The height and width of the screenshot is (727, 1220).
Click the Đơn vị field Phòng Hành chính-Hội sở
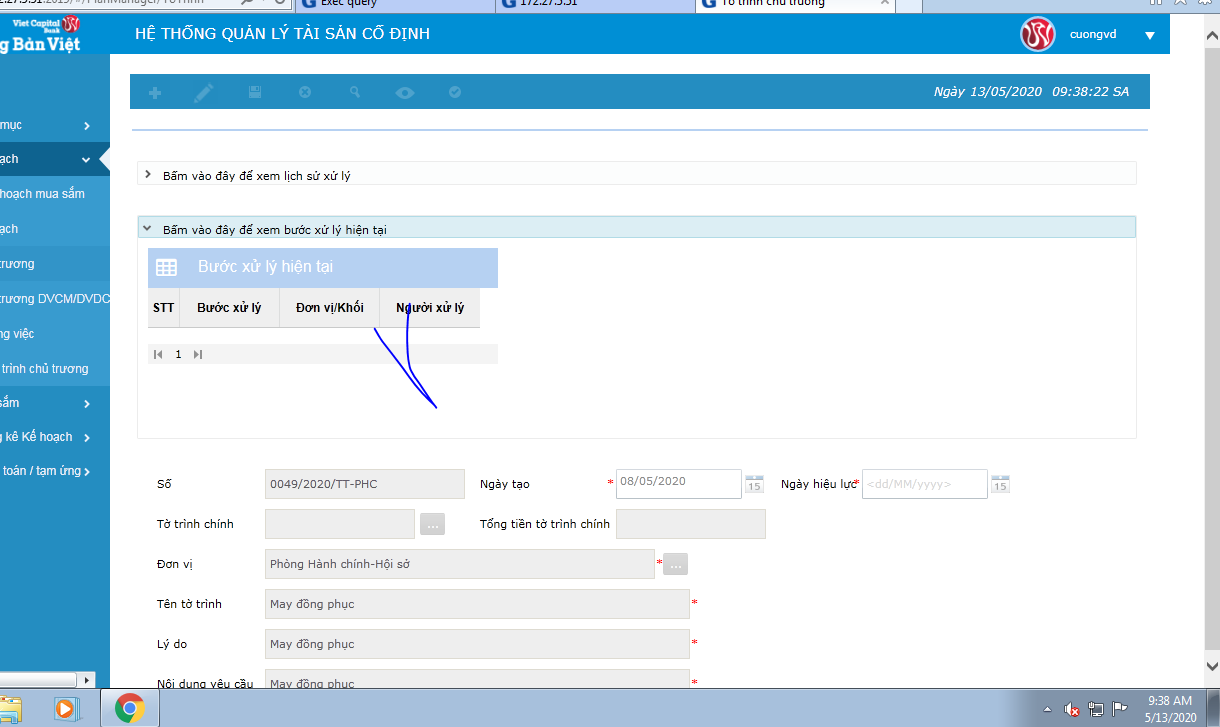tap(460, 564)
